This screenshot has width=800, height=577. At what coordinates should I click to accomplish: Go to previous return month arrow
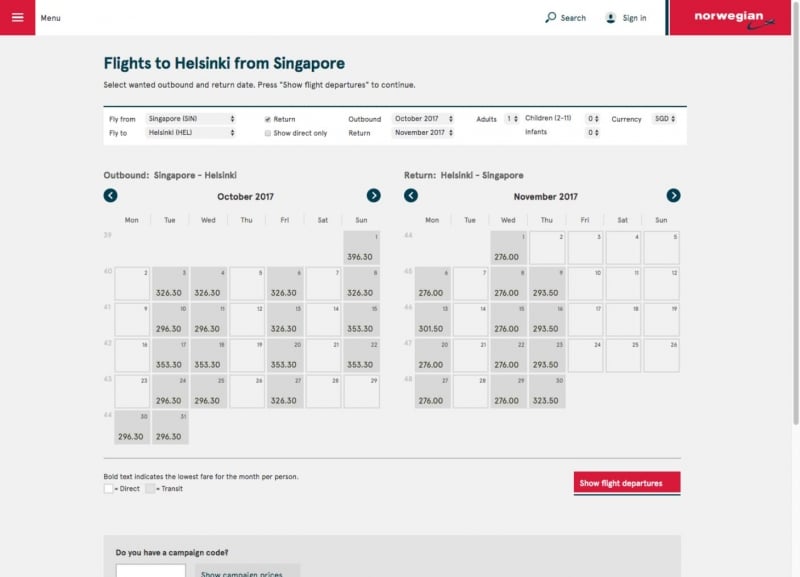tap(410, 196)
